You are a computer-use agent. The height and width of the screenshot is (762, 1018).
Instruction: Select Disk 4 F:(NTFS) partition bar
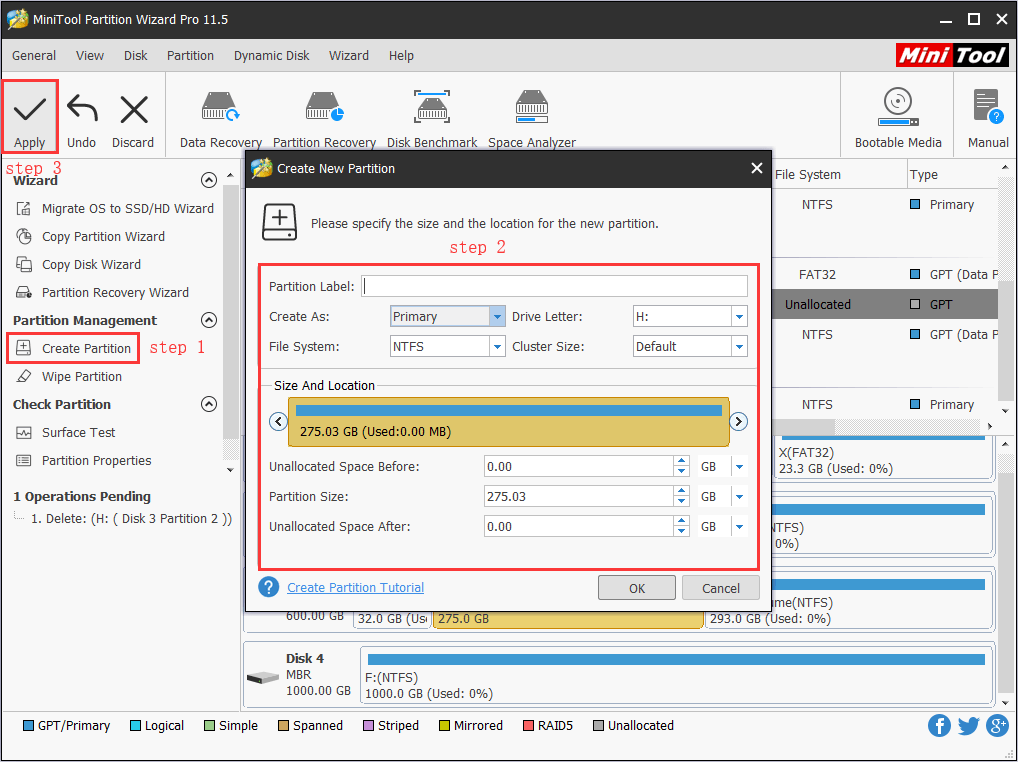[x=676, y=677]
